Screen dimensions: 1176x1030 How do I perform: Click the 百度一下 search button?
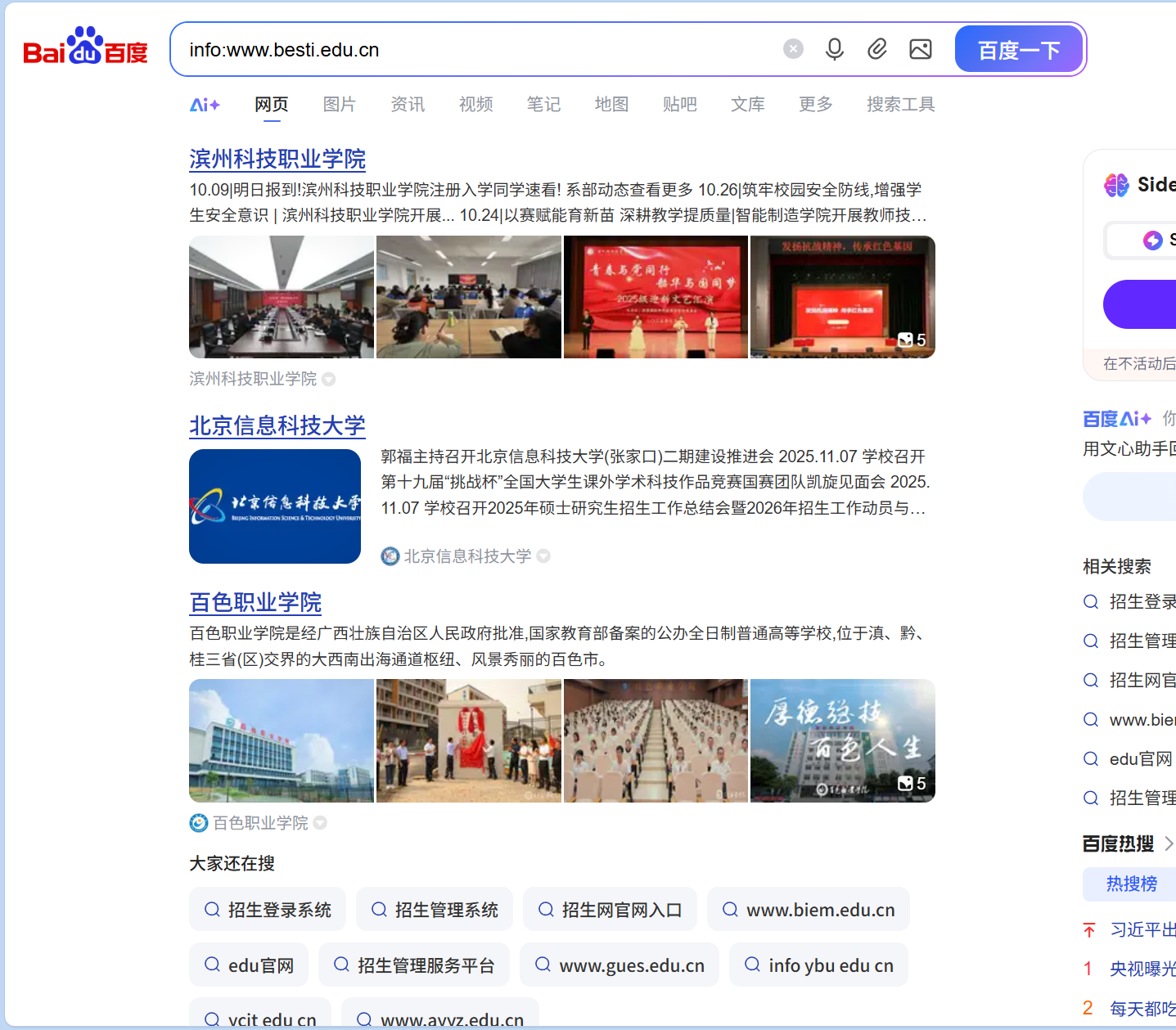(1018, 49)
